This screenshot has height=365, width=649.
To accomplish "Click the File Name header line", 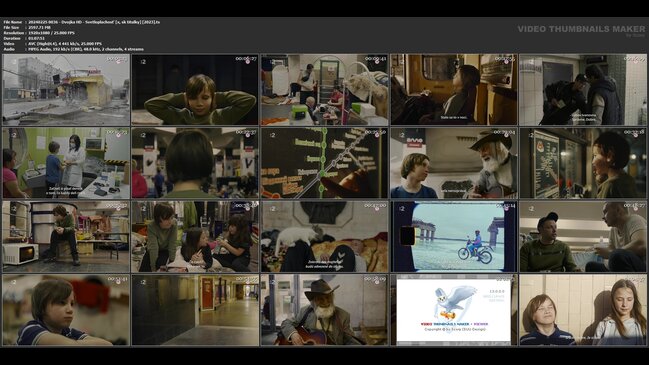I will click(82, 22).
